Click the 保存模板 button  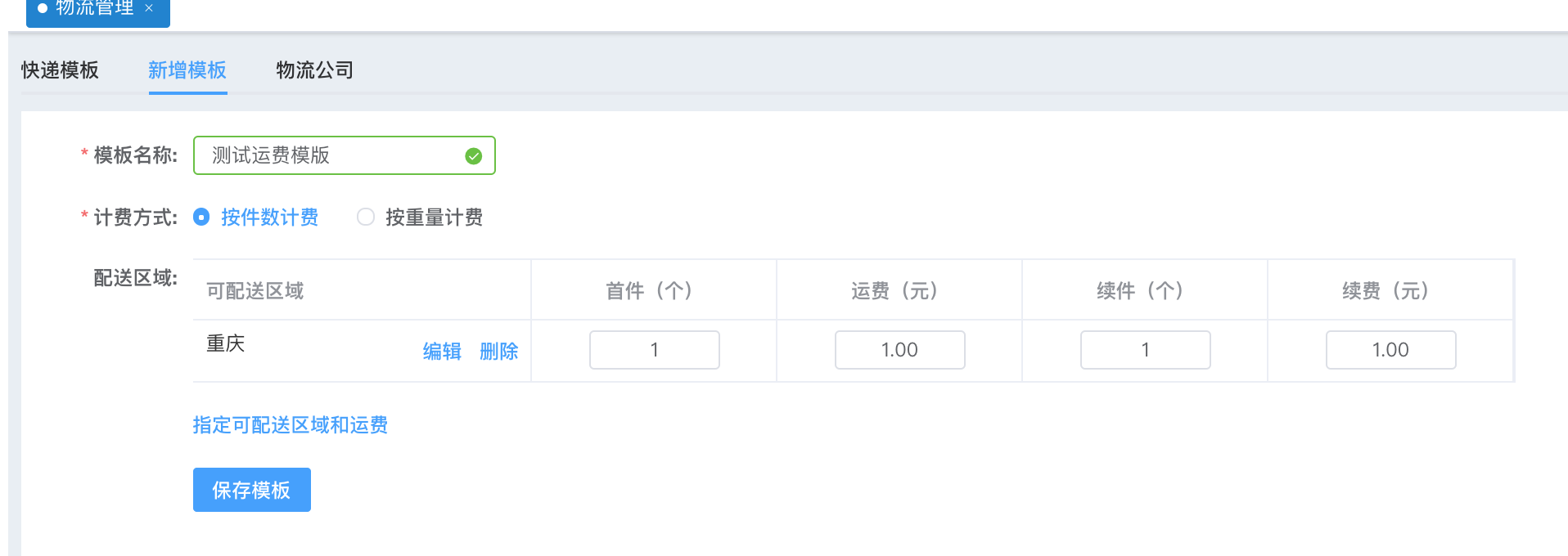coord(252,490)
